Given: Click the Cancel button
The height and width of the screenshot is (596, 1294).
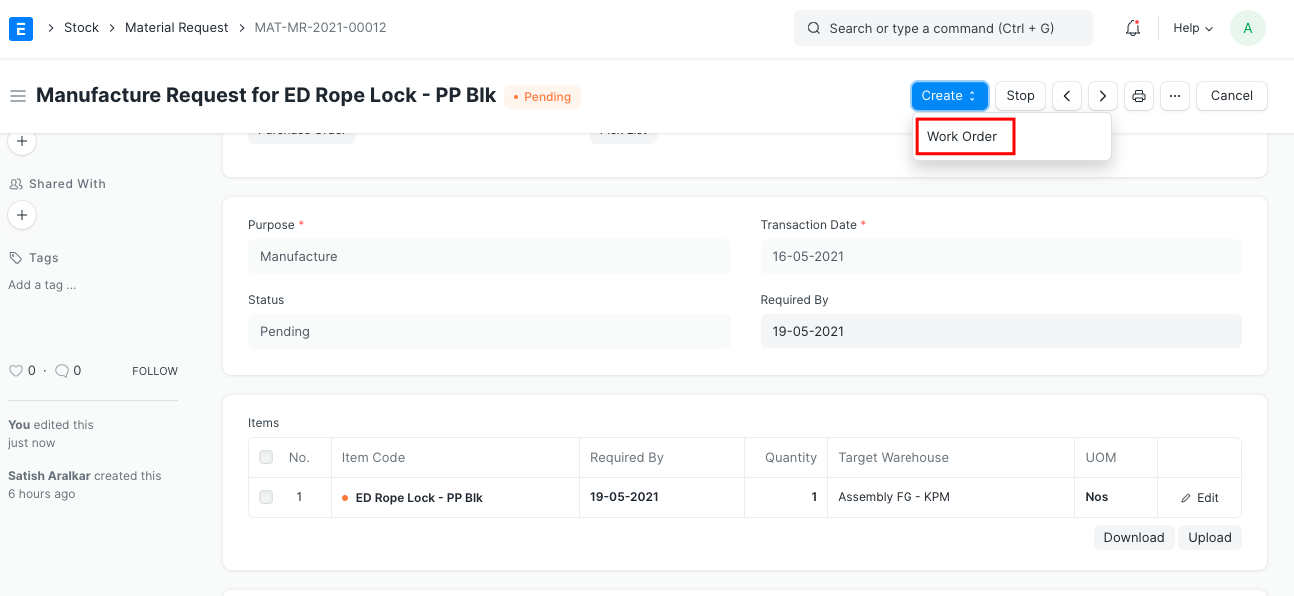Looking at the screenshot, I should point(1231,96).
